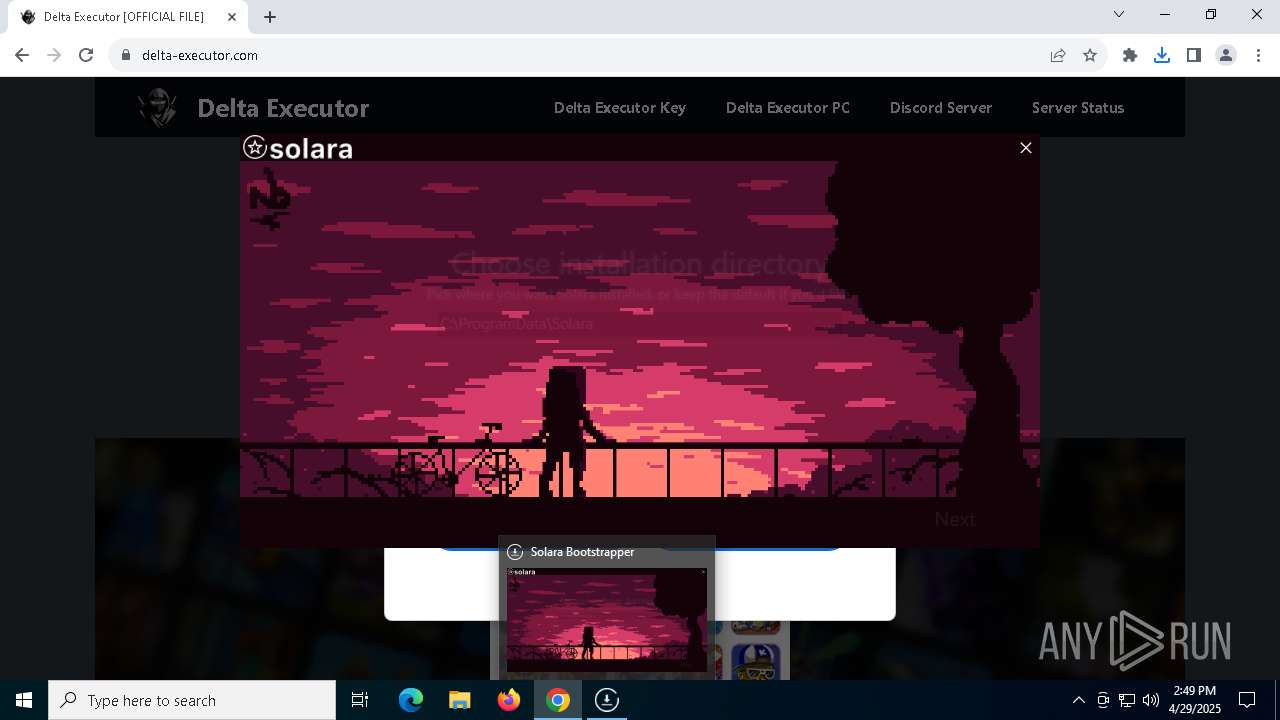Close the Delta Executor browser tab
The height and width of the screenshot is (720, 1280).
point(232,17)
